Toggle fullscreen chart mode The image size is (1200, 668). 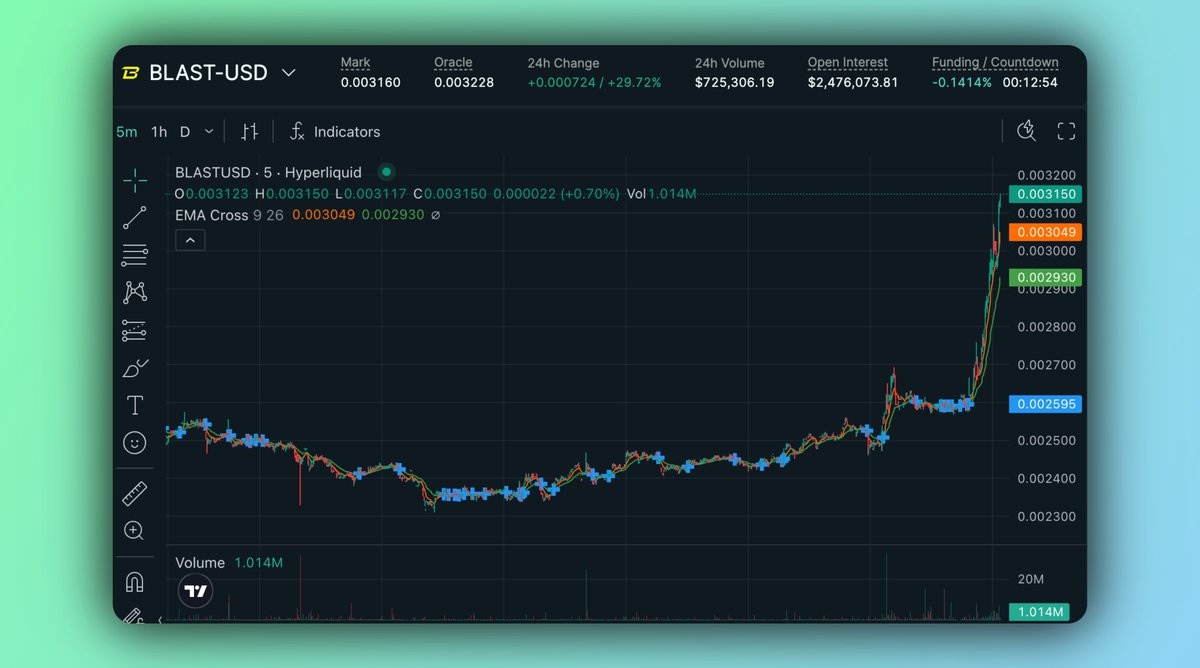[1066, 131]
